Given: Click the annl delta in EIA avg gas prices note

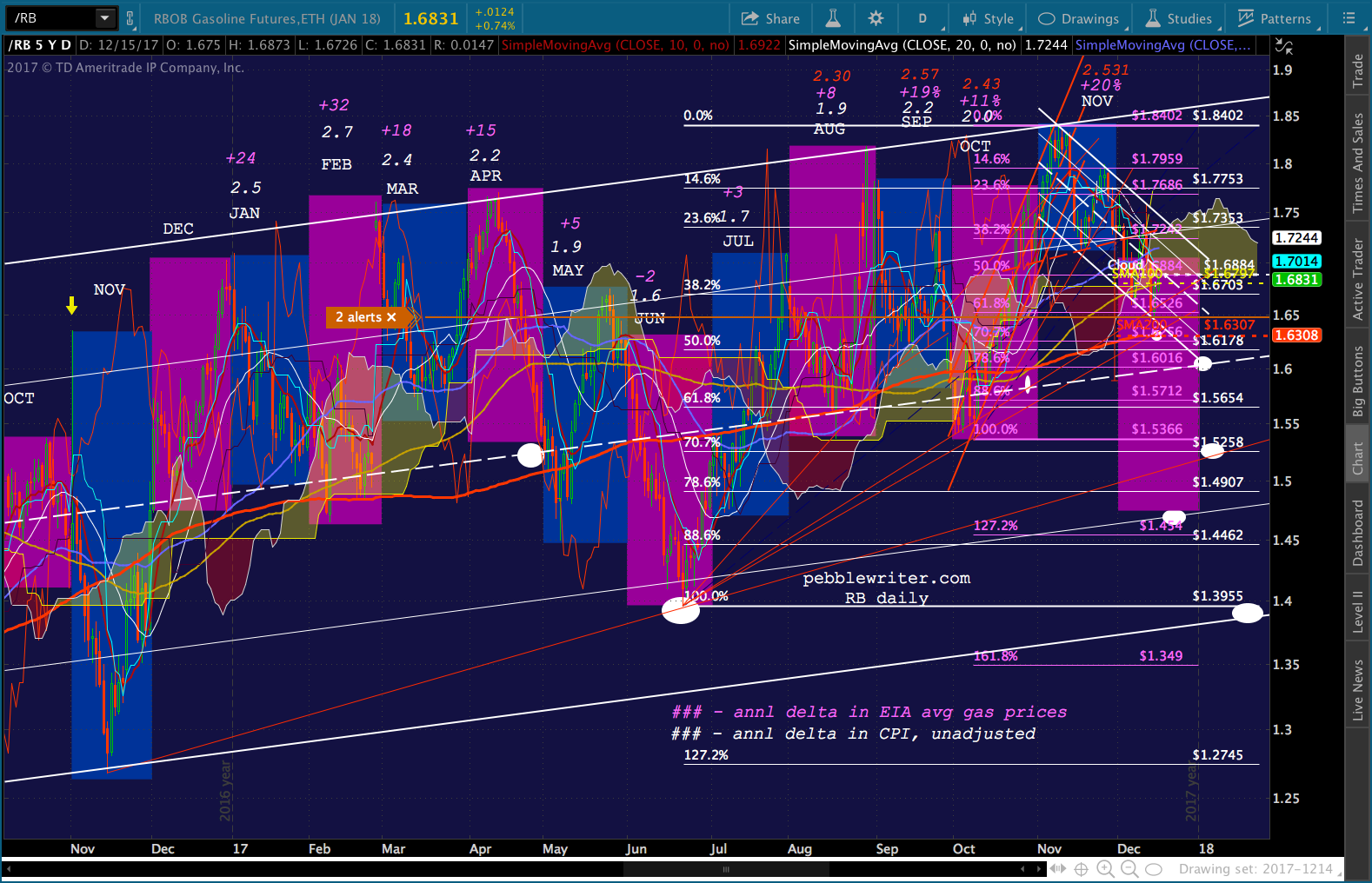Looking at the screenshot, I should (x=869, y=712).
